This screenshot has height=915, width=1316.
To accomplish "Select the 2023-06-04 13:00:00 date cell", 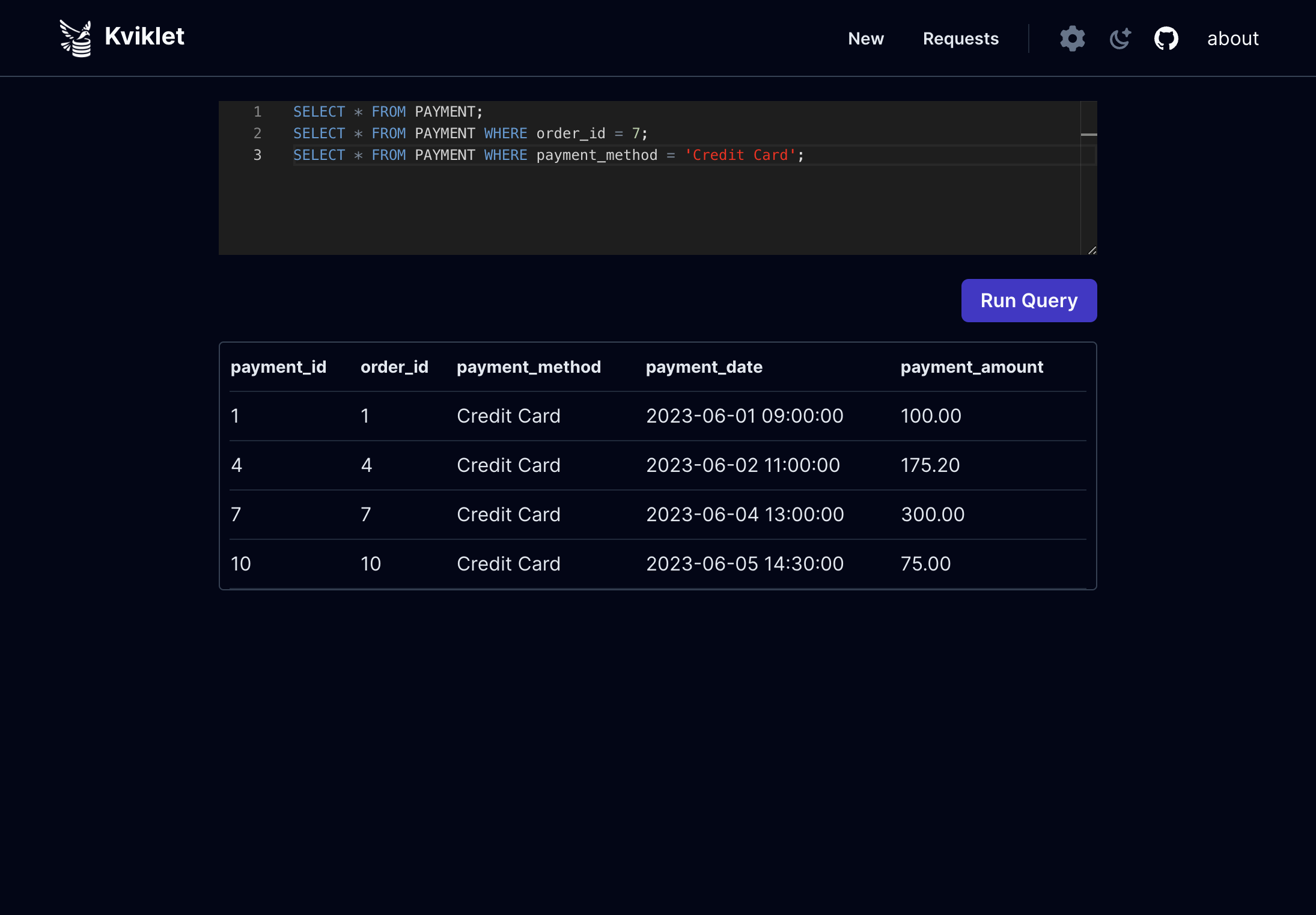I will 745,515.
